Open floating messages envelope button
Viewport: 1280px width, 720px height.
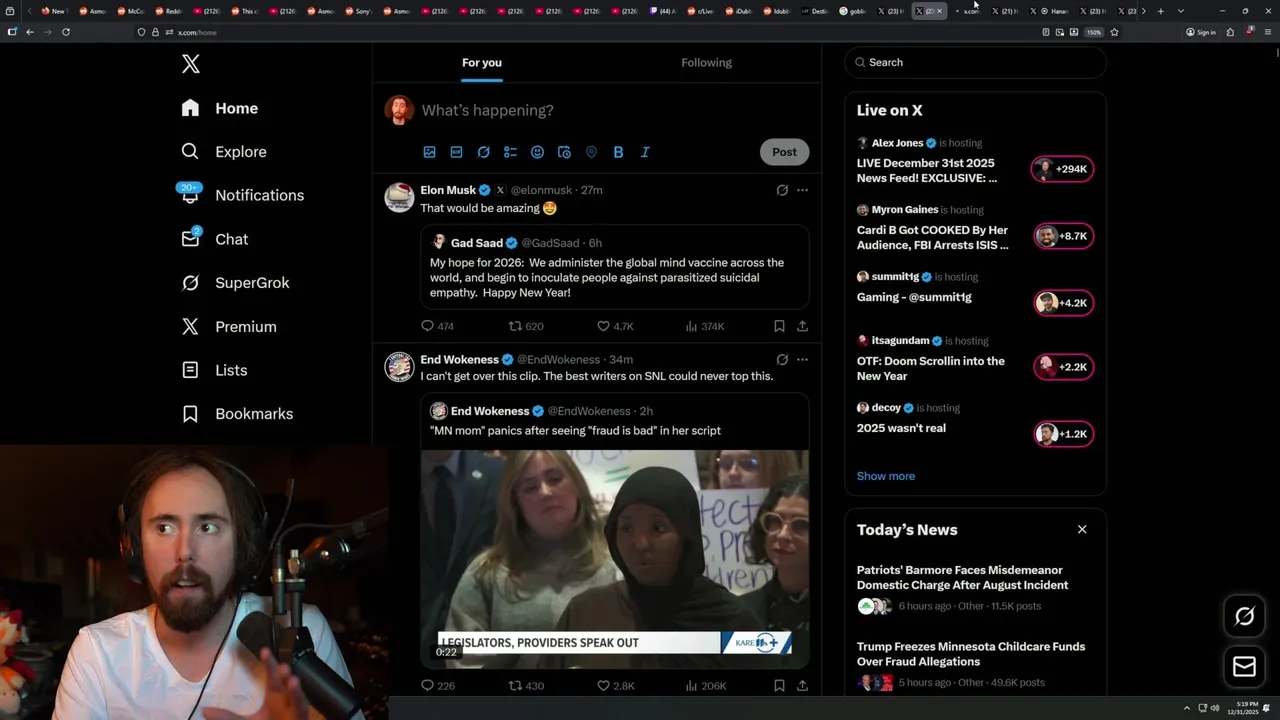pyautogui.click(x=1244, y=666)
